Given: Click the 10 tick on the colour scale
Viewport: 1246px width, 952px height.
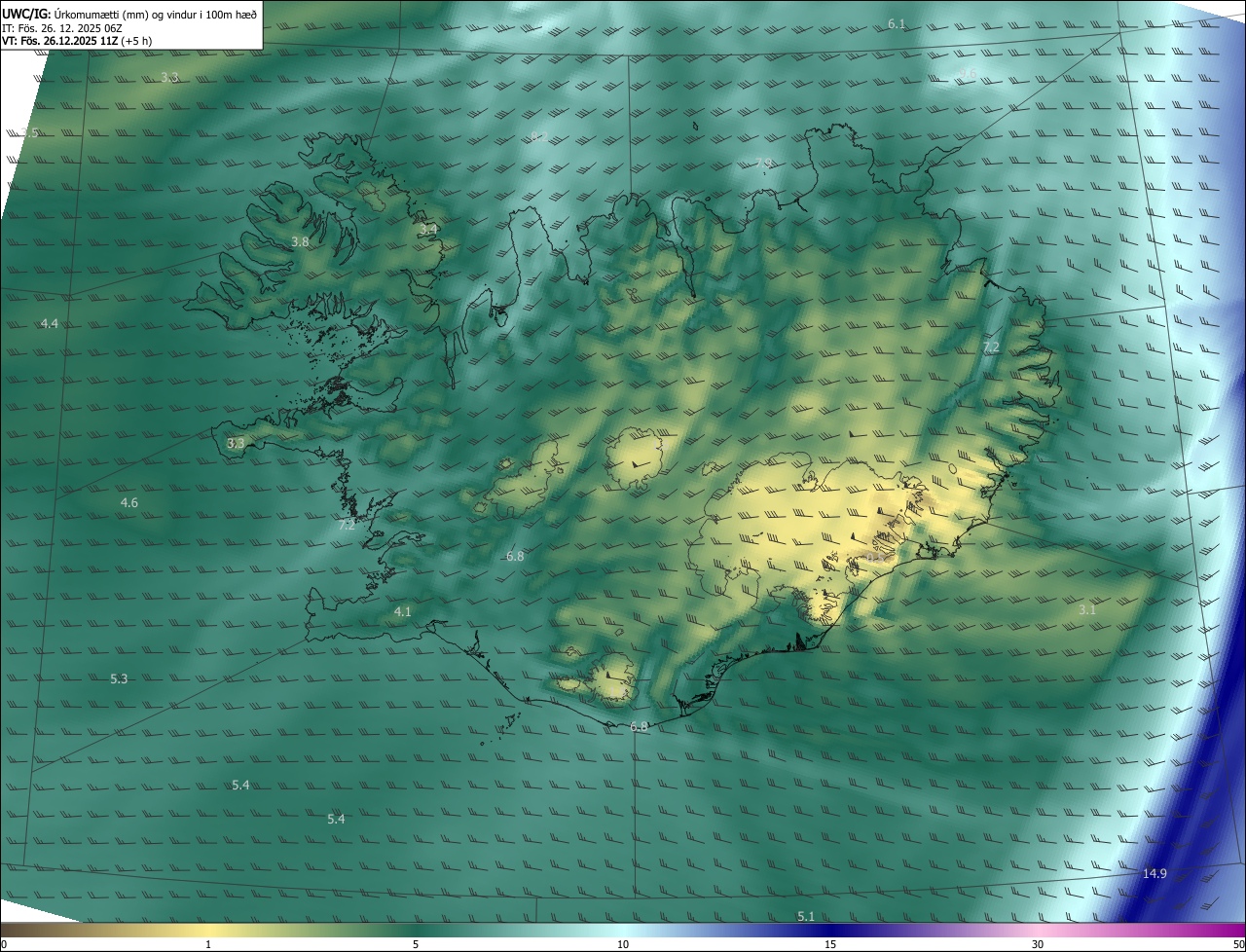Looking at the screenshot, I should tap(623, 944).
